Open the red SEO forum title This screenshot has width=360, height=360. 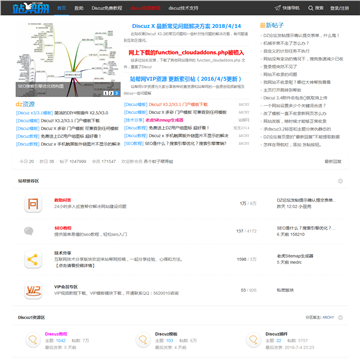pyautogui.click(x=63, y=228)
